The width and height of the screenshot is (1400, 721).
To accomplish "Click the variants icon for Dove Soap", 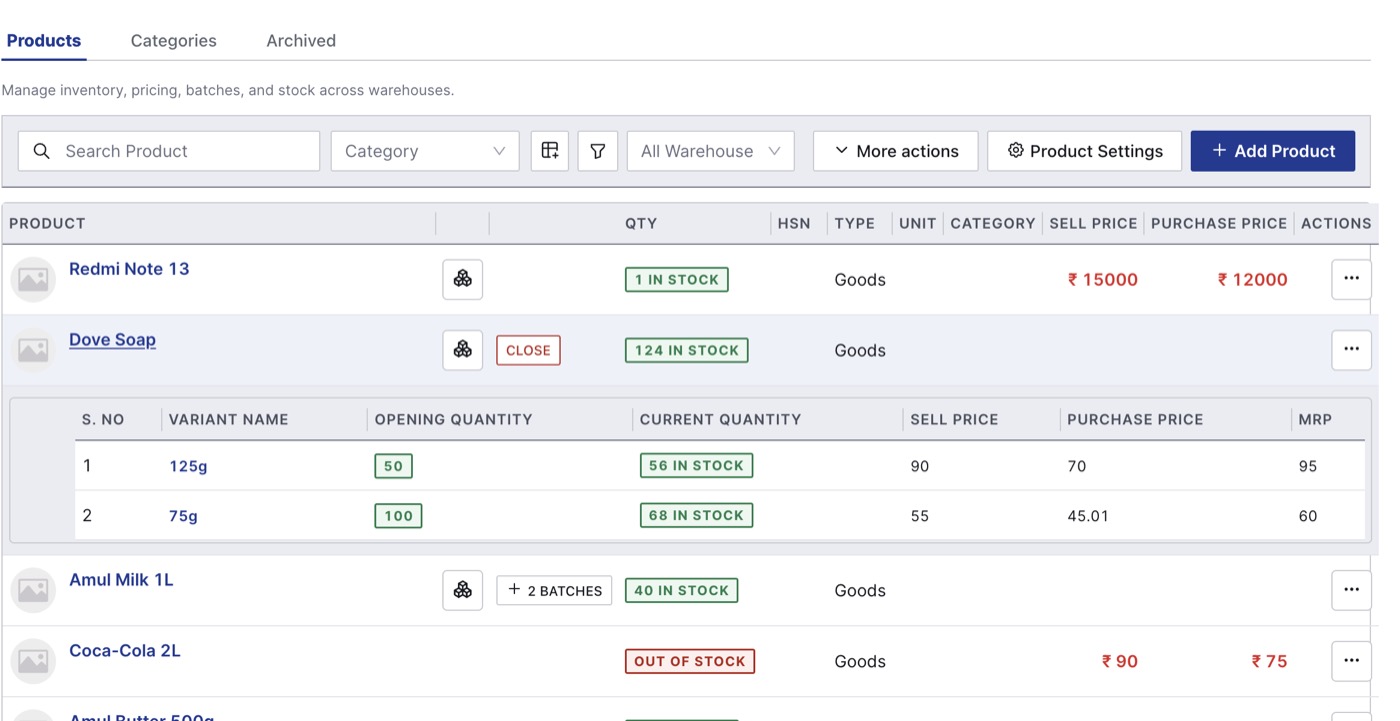I will (x=463, y=350).
